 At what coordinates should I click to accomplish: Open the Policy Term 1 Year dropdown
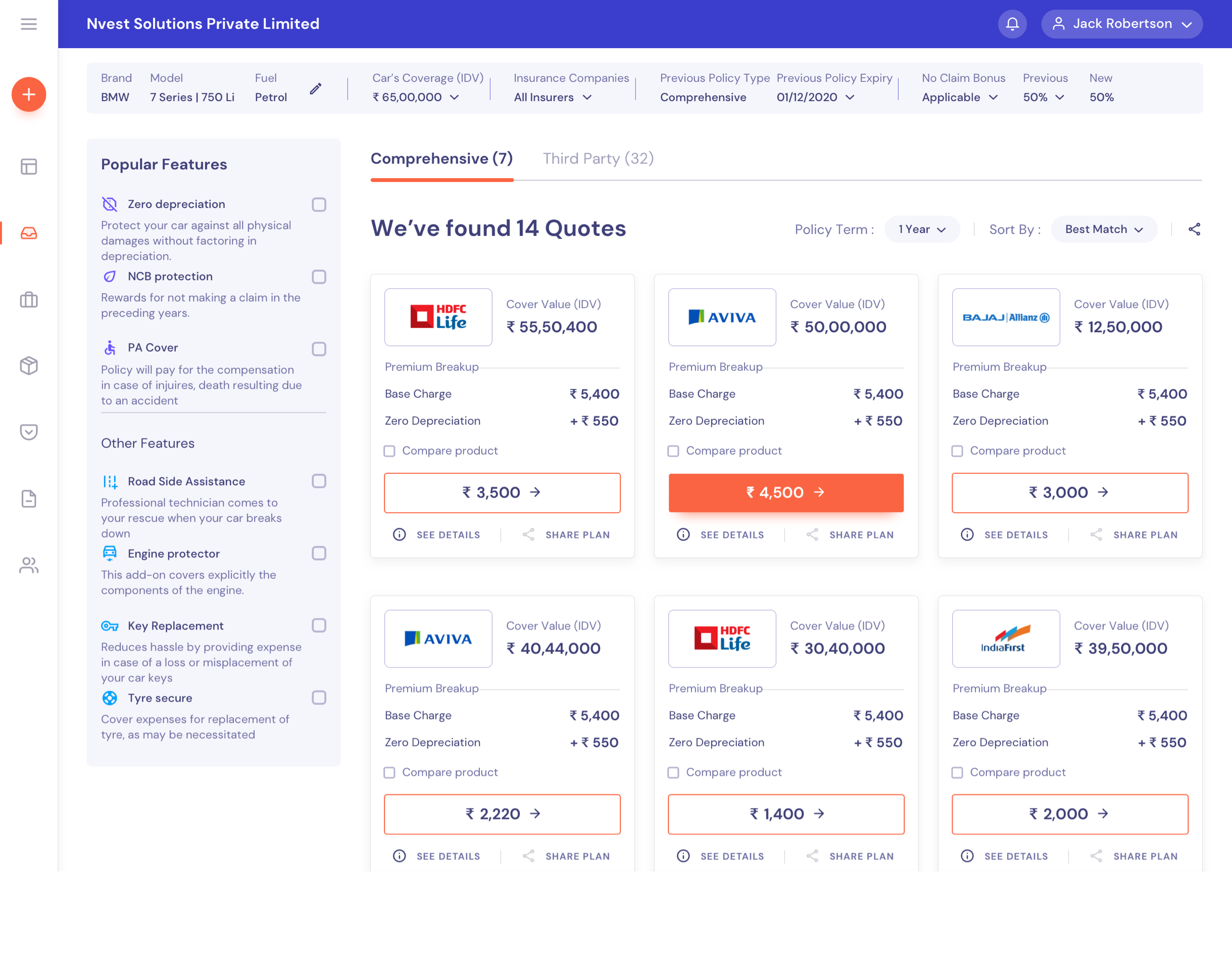(922, 229)
